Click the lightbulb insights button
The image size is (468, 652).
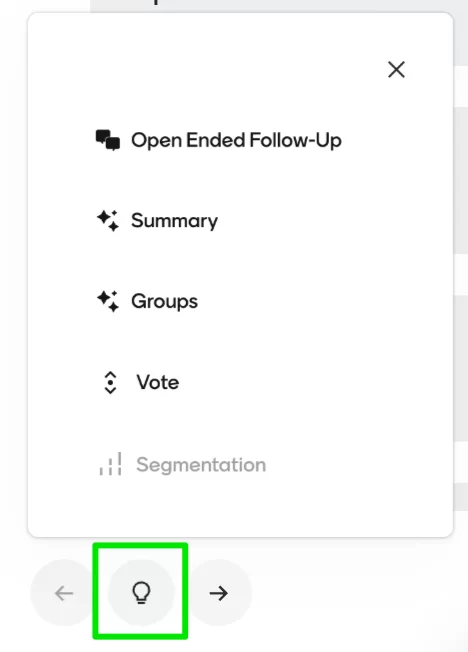(141, 593)
